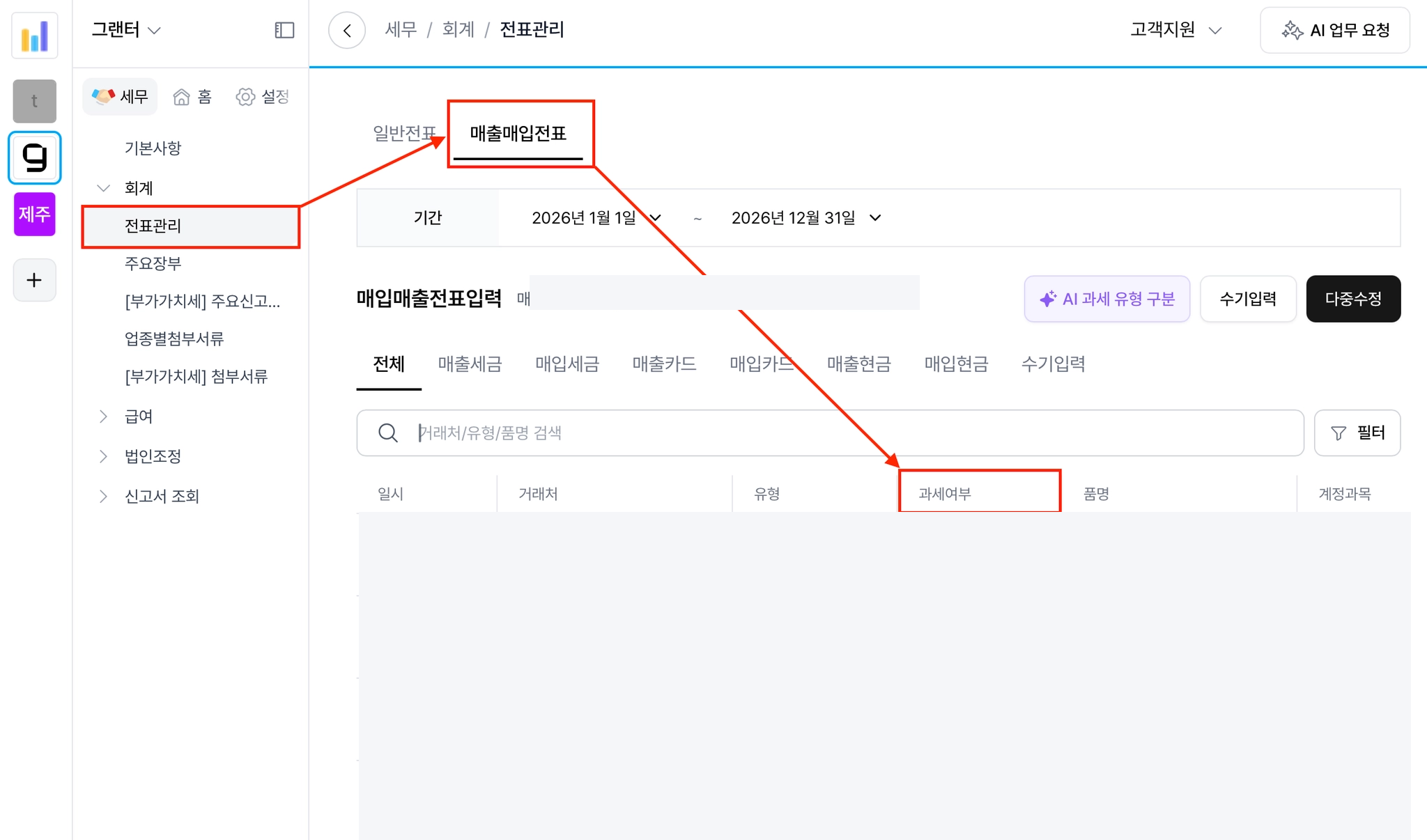This screenshot has width=1427, height=840.
Task: Click the 다중수정 button
Action: tap(1353, 299)
